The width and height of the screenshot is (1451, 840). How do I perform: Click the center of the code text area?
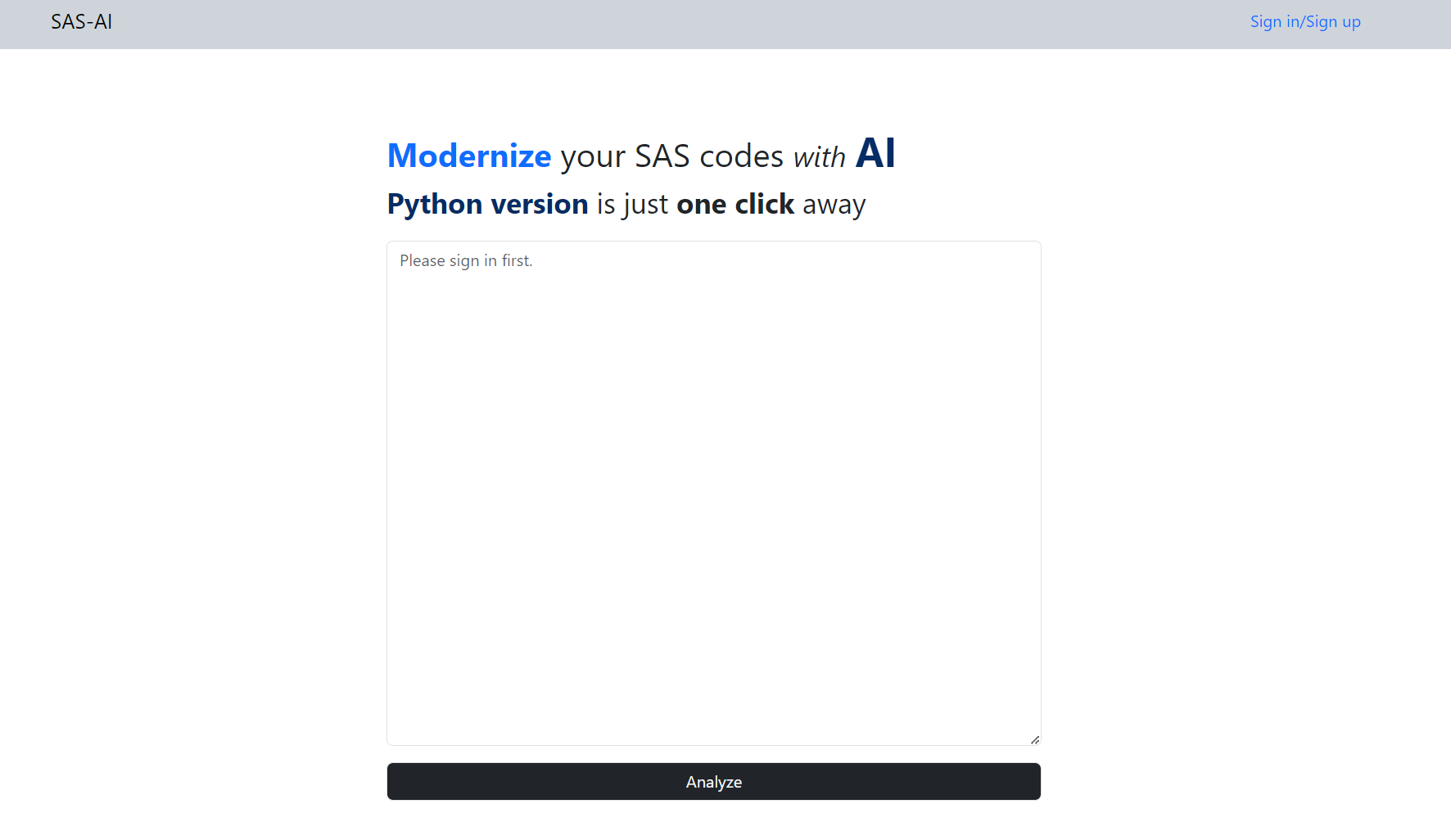714,493
